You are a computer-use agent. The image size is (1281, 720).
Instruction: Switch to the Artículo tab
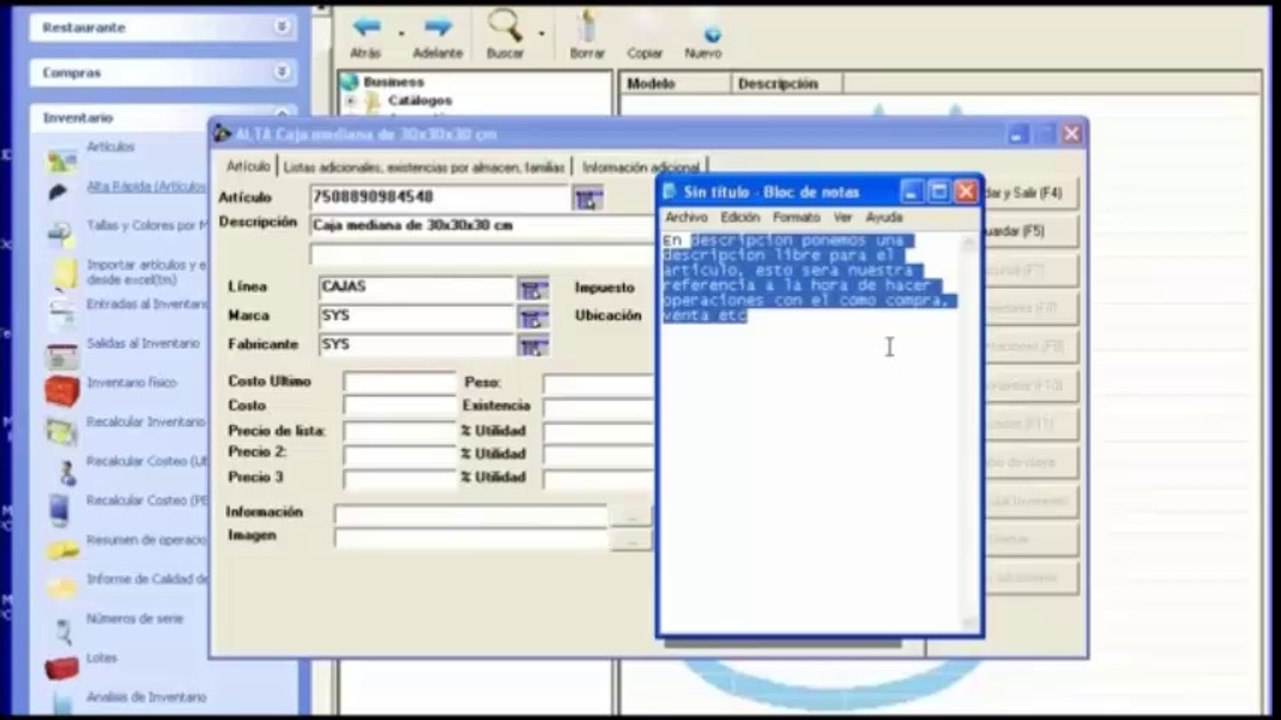(247, 166)
